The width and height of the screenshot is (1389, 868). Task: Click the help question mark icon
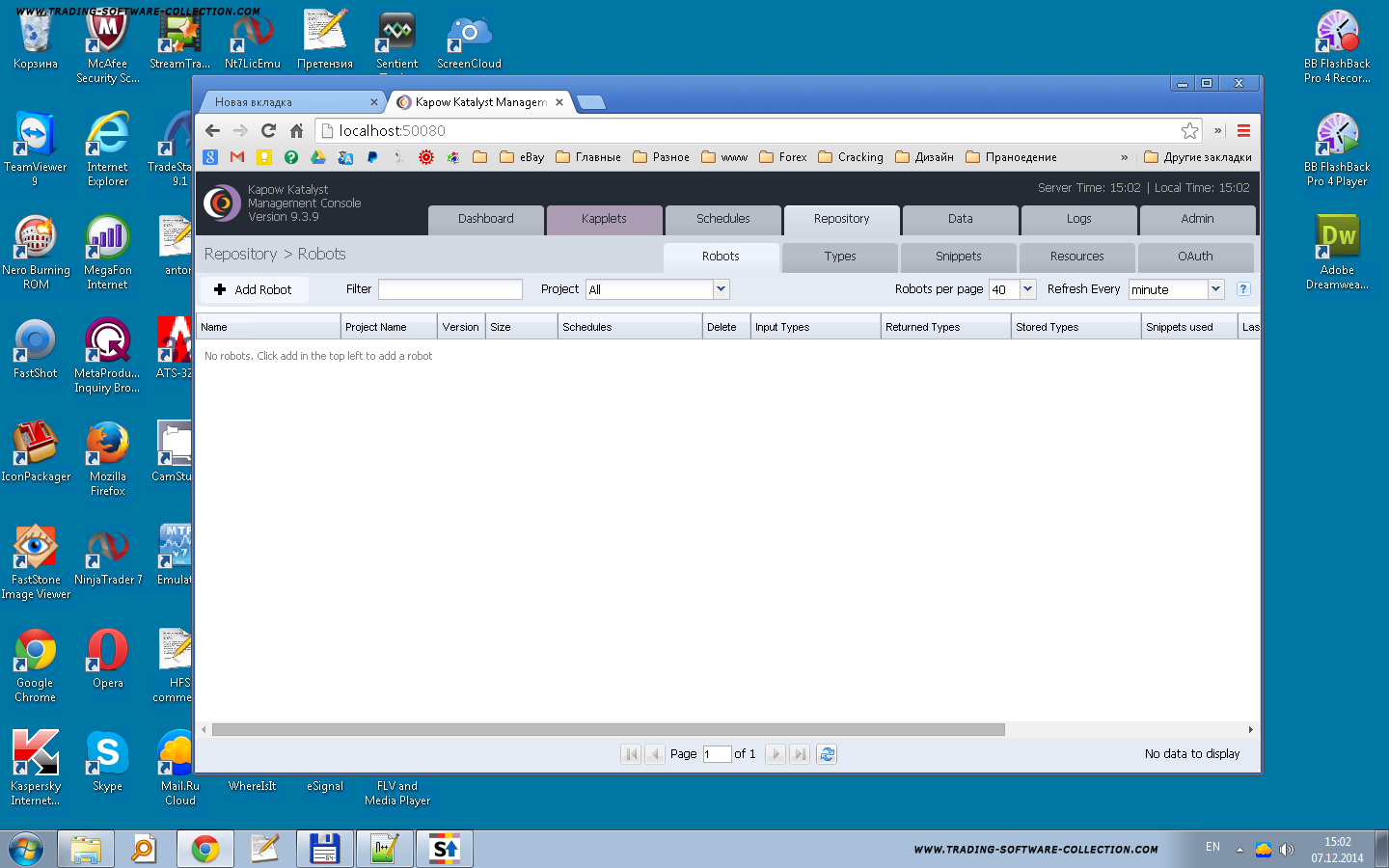click(x=1243, y=288)
